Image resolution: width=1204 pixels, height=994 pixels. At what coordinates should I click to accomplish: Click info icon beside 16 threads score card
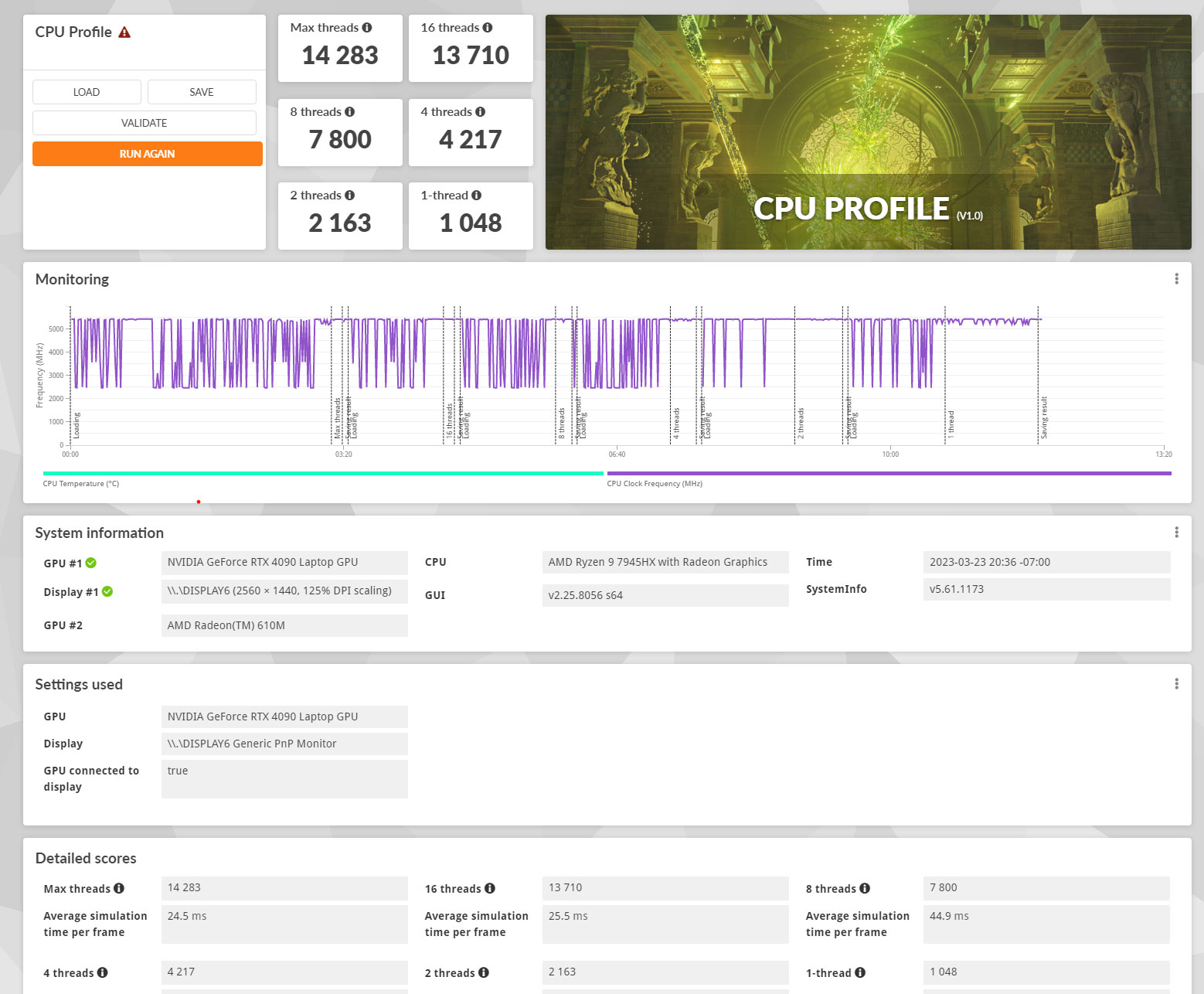(488, 28)
